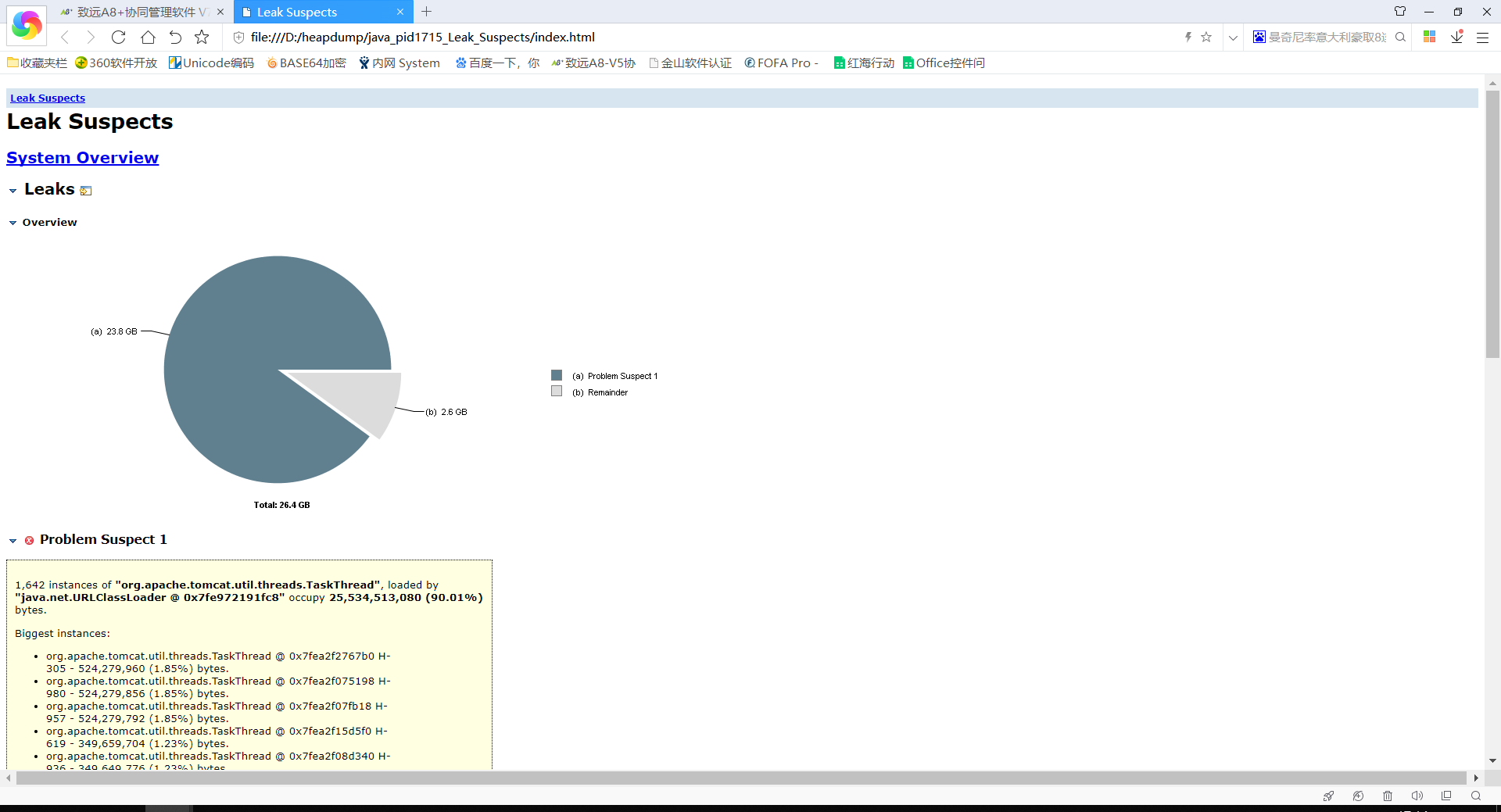The height and width of the screenshot is (812, 1501).
Task: Open the address bar dropdown arrow
Action: 1233,38
